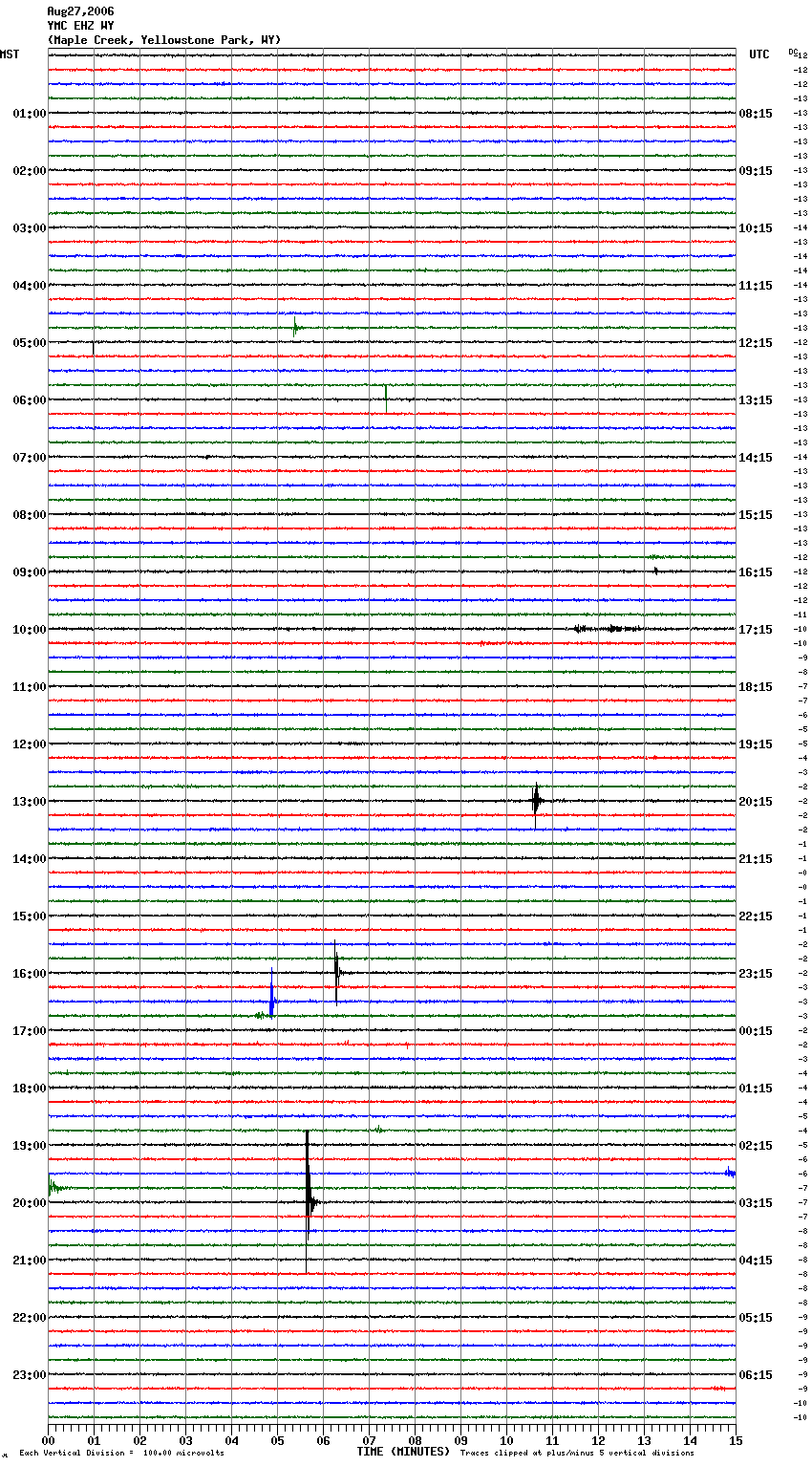The width and height of the screenshot is (812, 1466).
Task: Select the 13:00 MST time label
Action: (29, 802)
